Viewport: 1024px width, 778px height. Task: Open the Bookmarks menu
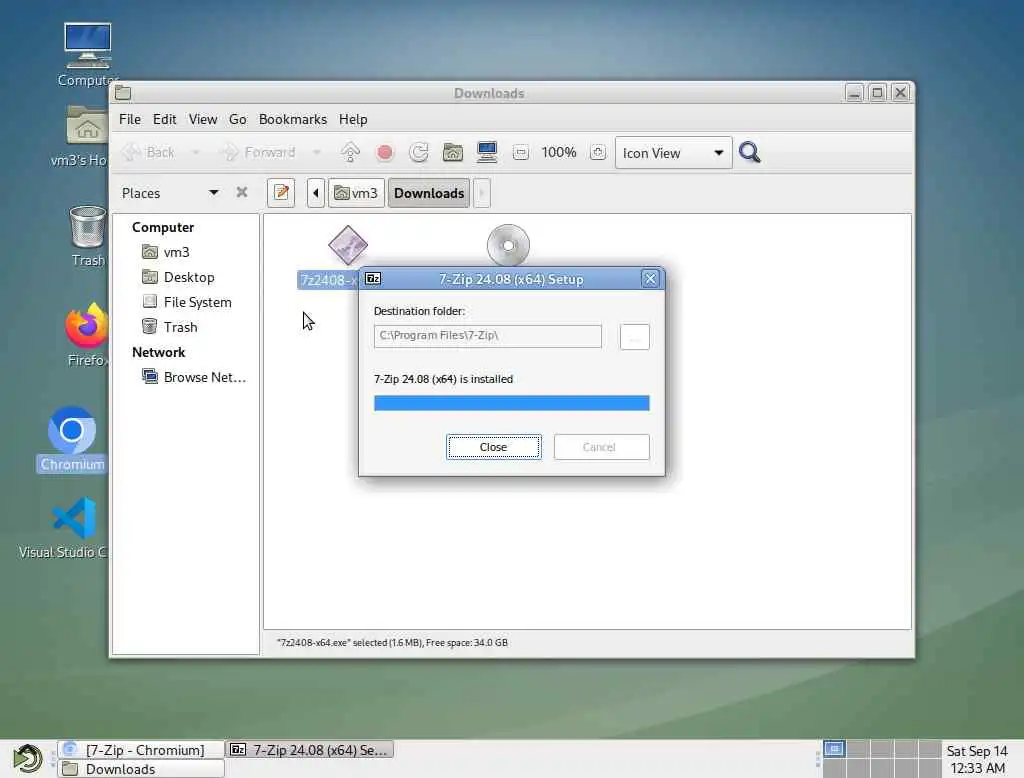(293, 120)
